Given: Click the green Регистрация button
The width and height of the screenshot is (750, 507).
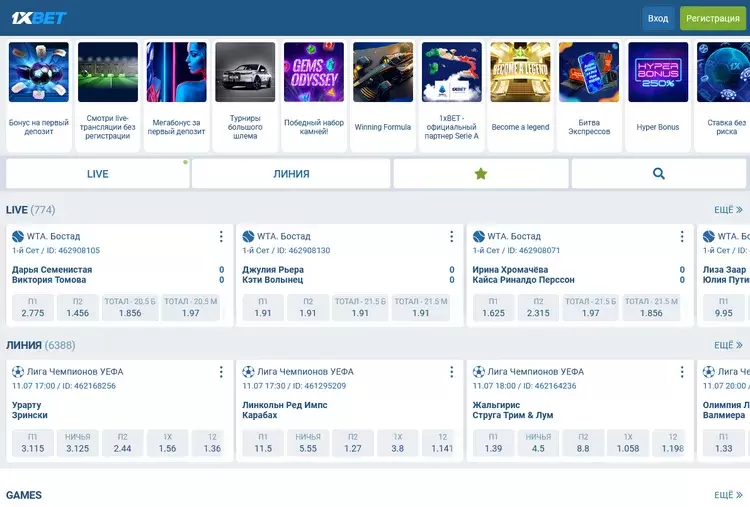Looking at the screenshot, I should point(713,18).
